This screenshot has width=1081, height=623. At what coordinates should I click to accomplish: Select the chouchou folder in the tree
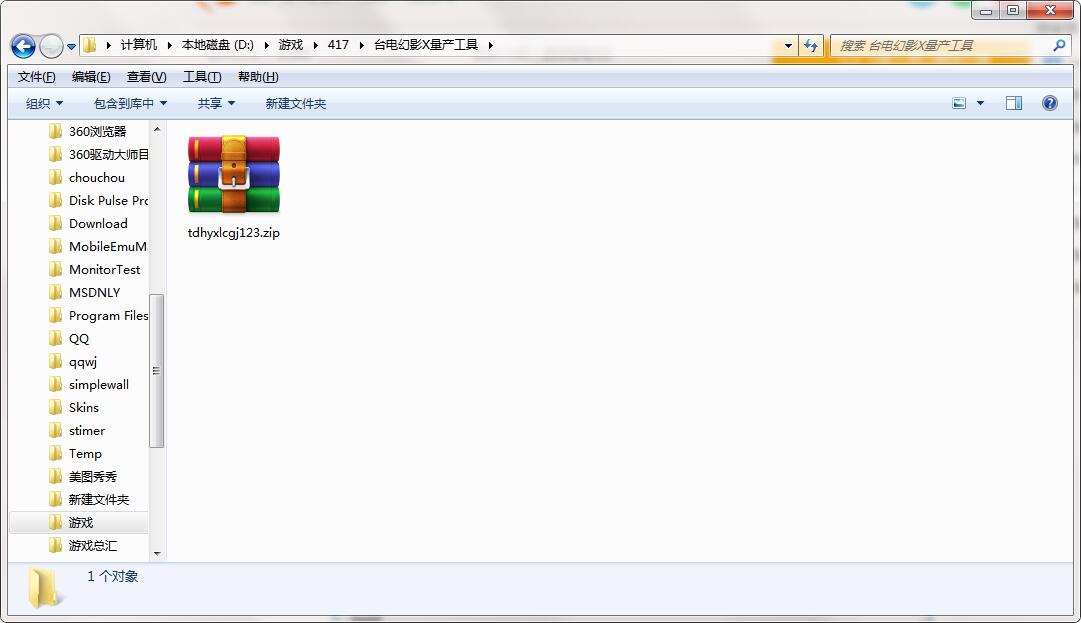pyautogui.click(x=98, y=177)
